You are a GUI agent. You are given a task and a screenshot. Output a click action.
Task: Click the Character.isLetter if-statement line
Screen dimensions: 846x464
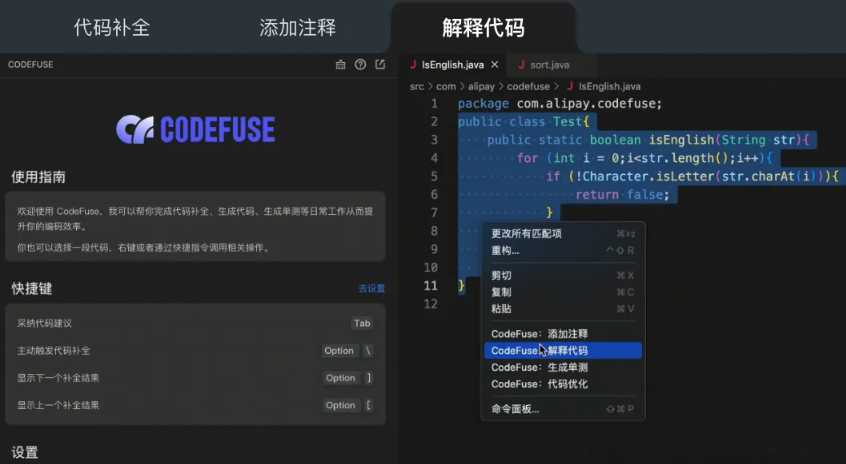click(692, 176)
